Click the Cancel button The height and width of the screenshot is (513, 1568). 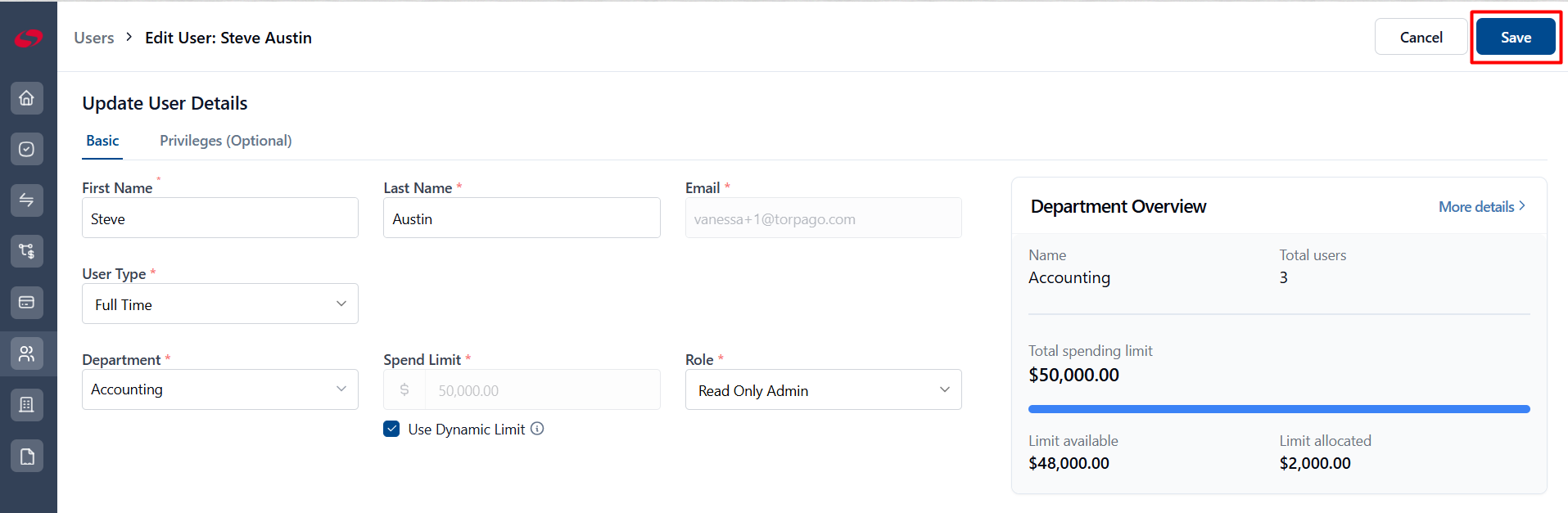[x=1421, y=37]
